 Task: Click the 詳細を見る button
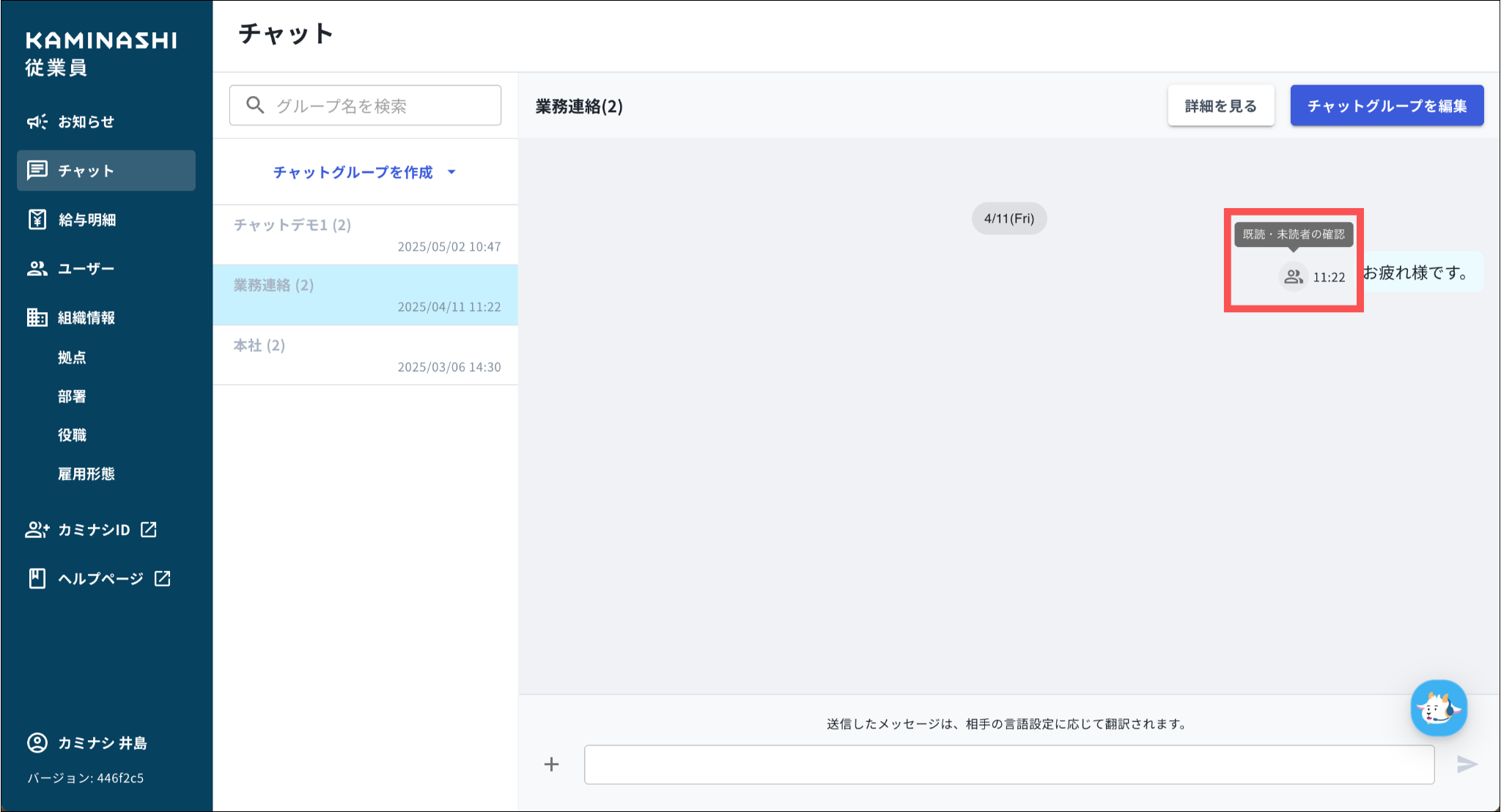(1220, 106)
